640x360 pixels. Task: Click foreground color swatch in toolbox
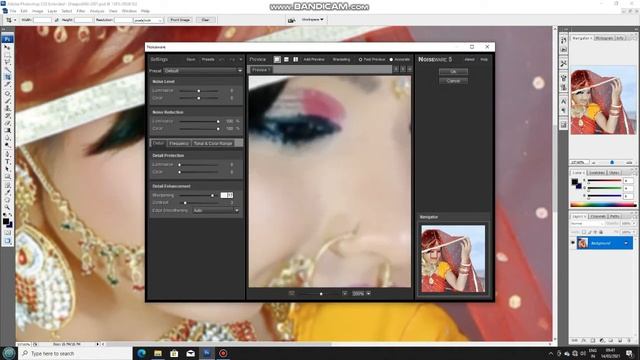(x=6, y=222)
